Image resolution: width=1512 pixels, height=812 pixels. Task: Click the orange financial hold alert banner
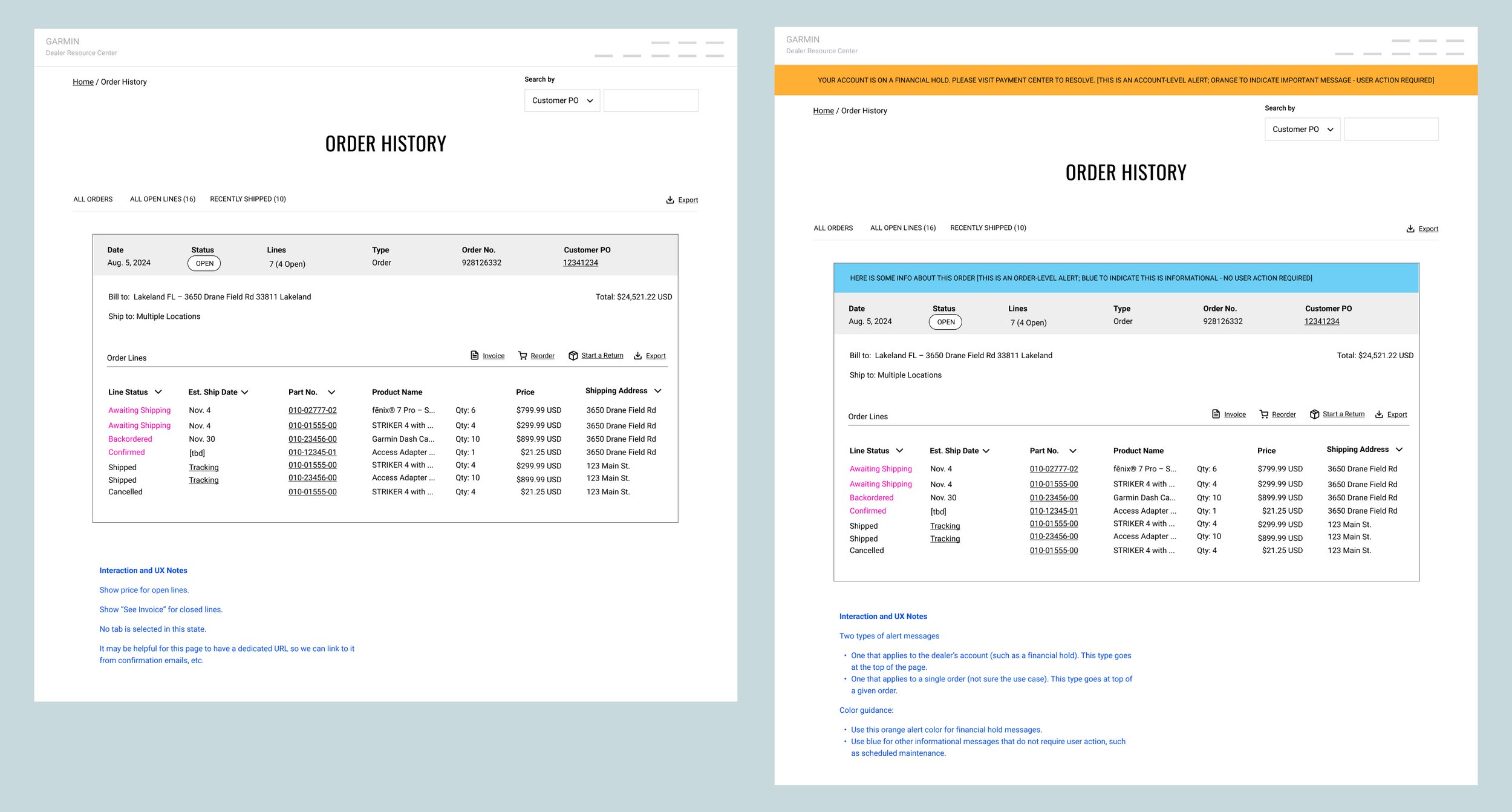pyautogui.click(x=1126, y=80)
